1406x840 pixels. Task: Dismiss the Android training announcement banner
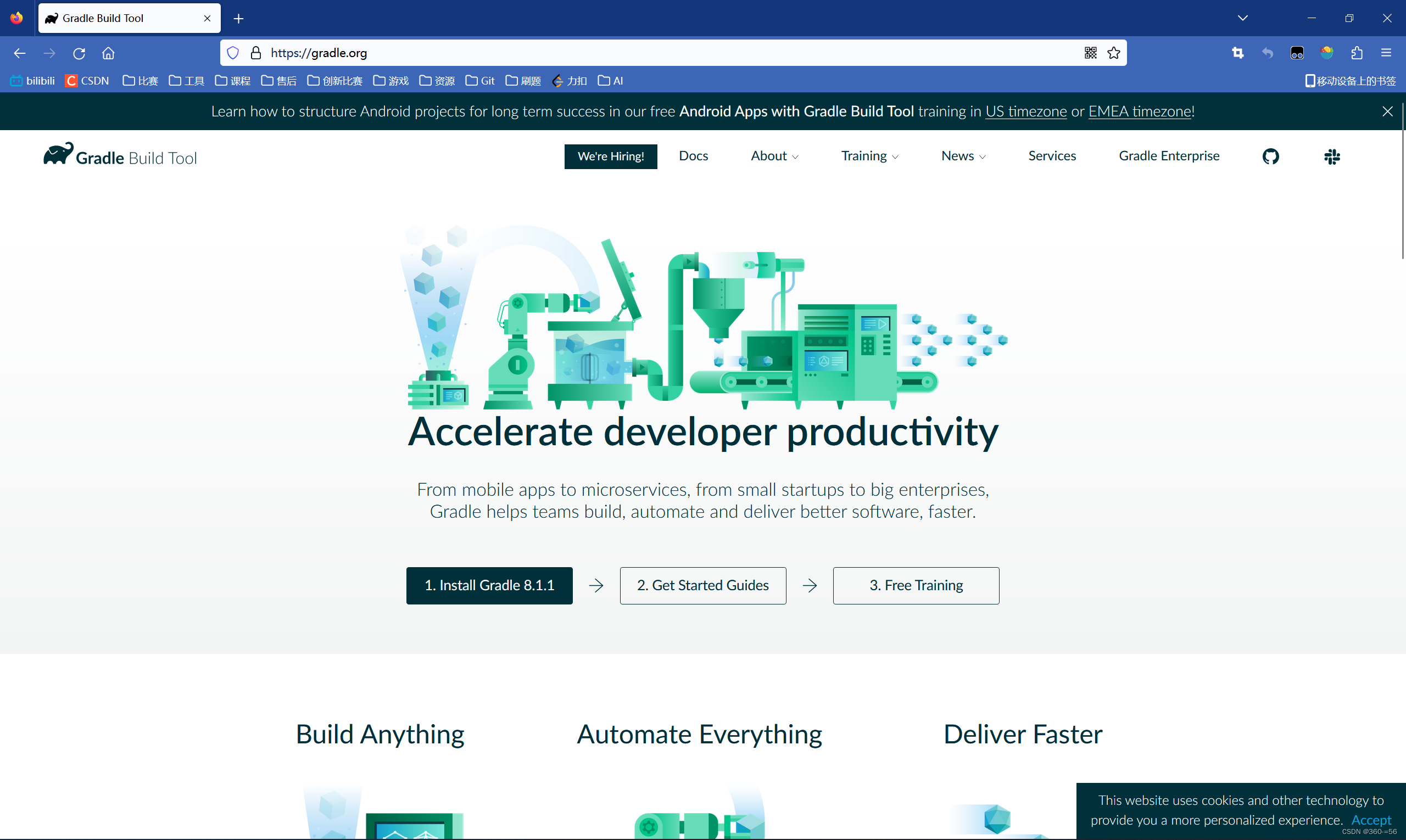click(1387, 111)
